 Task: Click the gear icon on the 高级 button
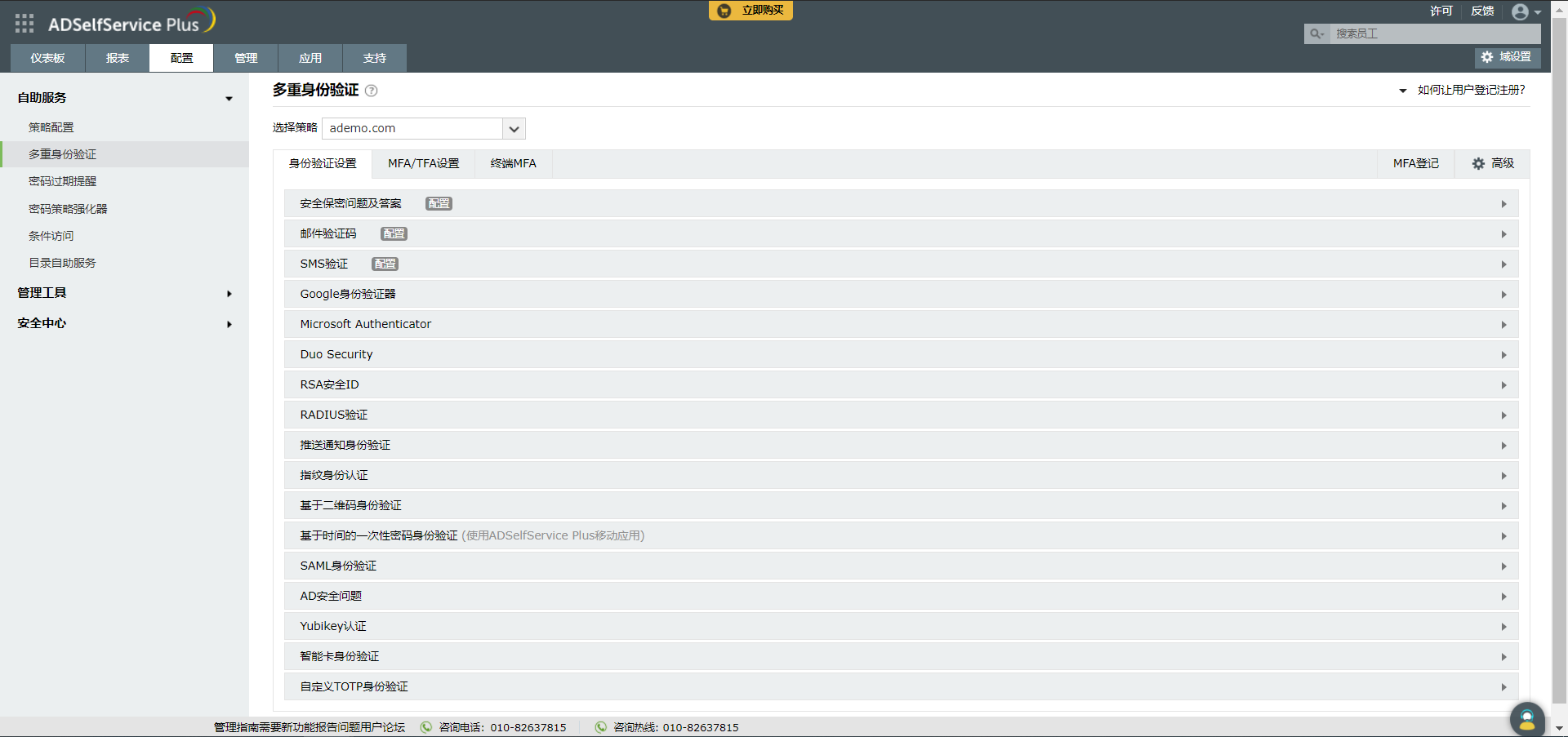[1477, 163]
